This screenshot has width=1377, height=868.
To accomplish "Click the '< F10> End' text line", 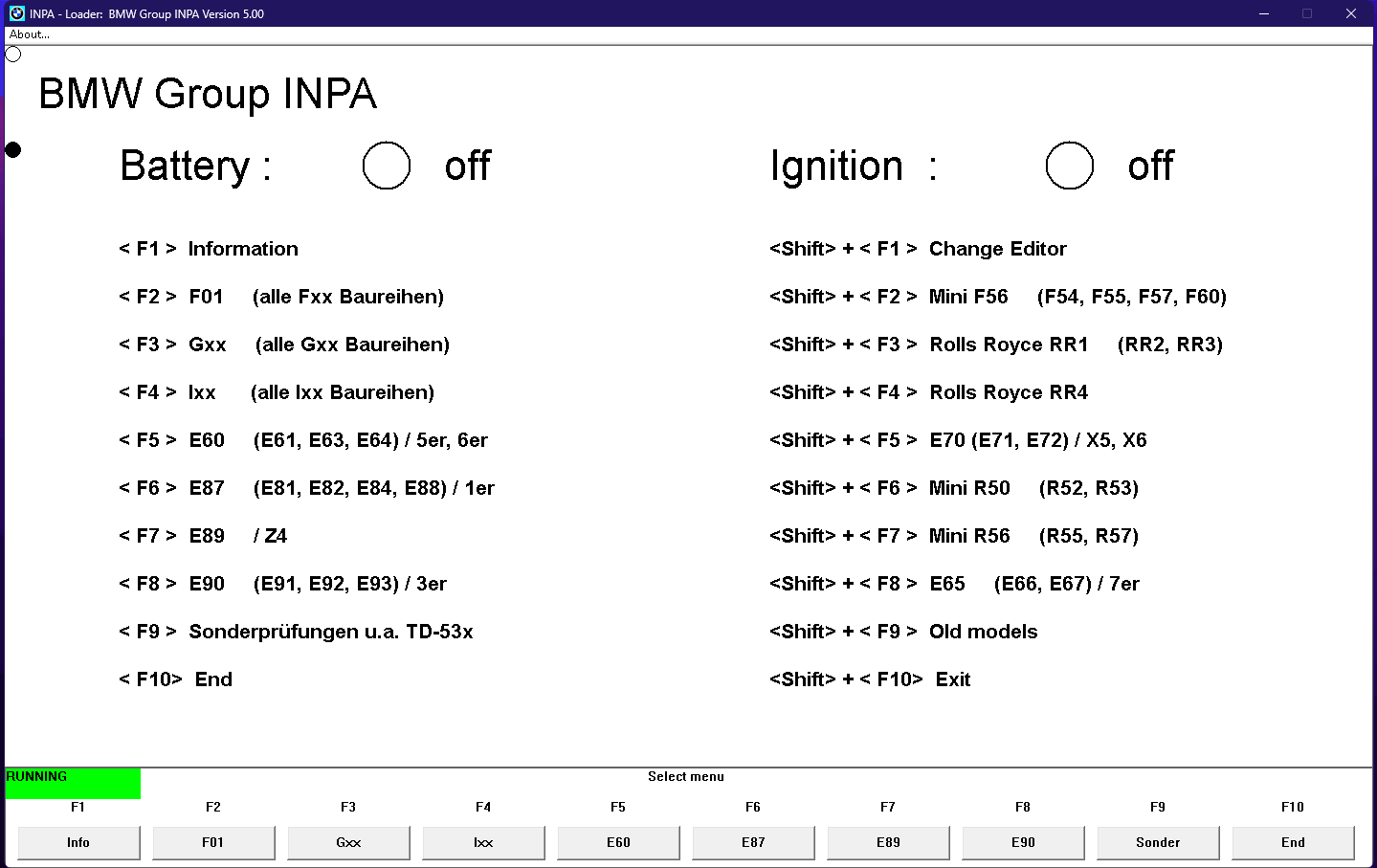I will click(x=176, y=679).
